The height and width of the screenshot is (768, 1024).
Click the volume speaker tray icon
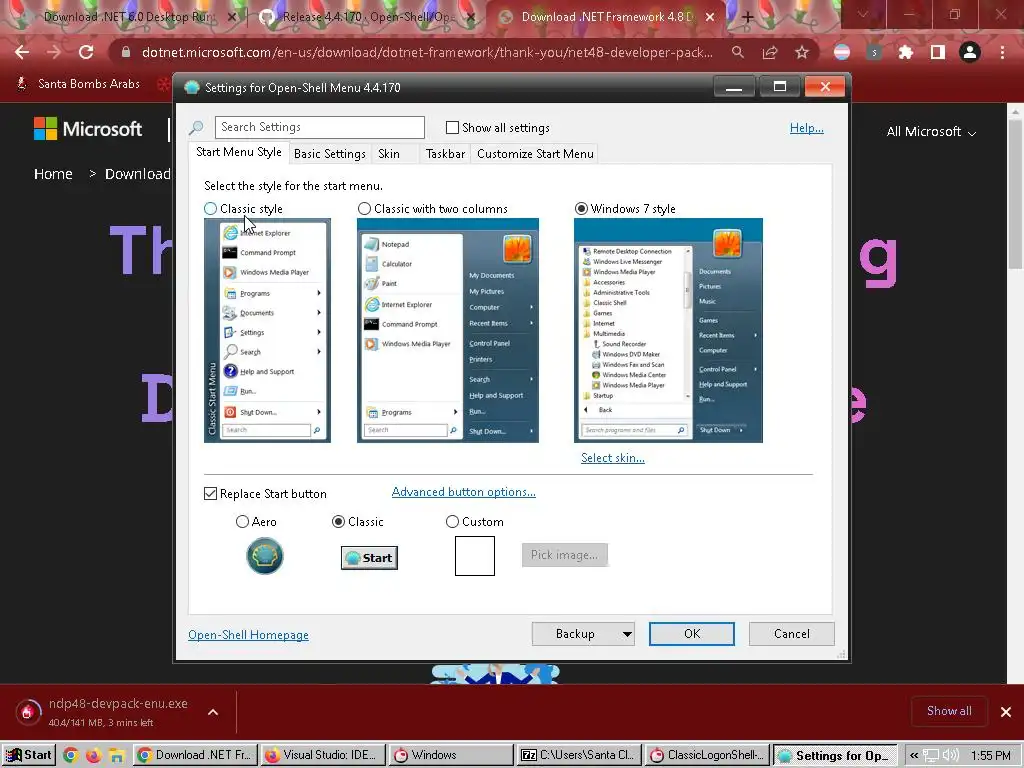click(x=950, y=756)
